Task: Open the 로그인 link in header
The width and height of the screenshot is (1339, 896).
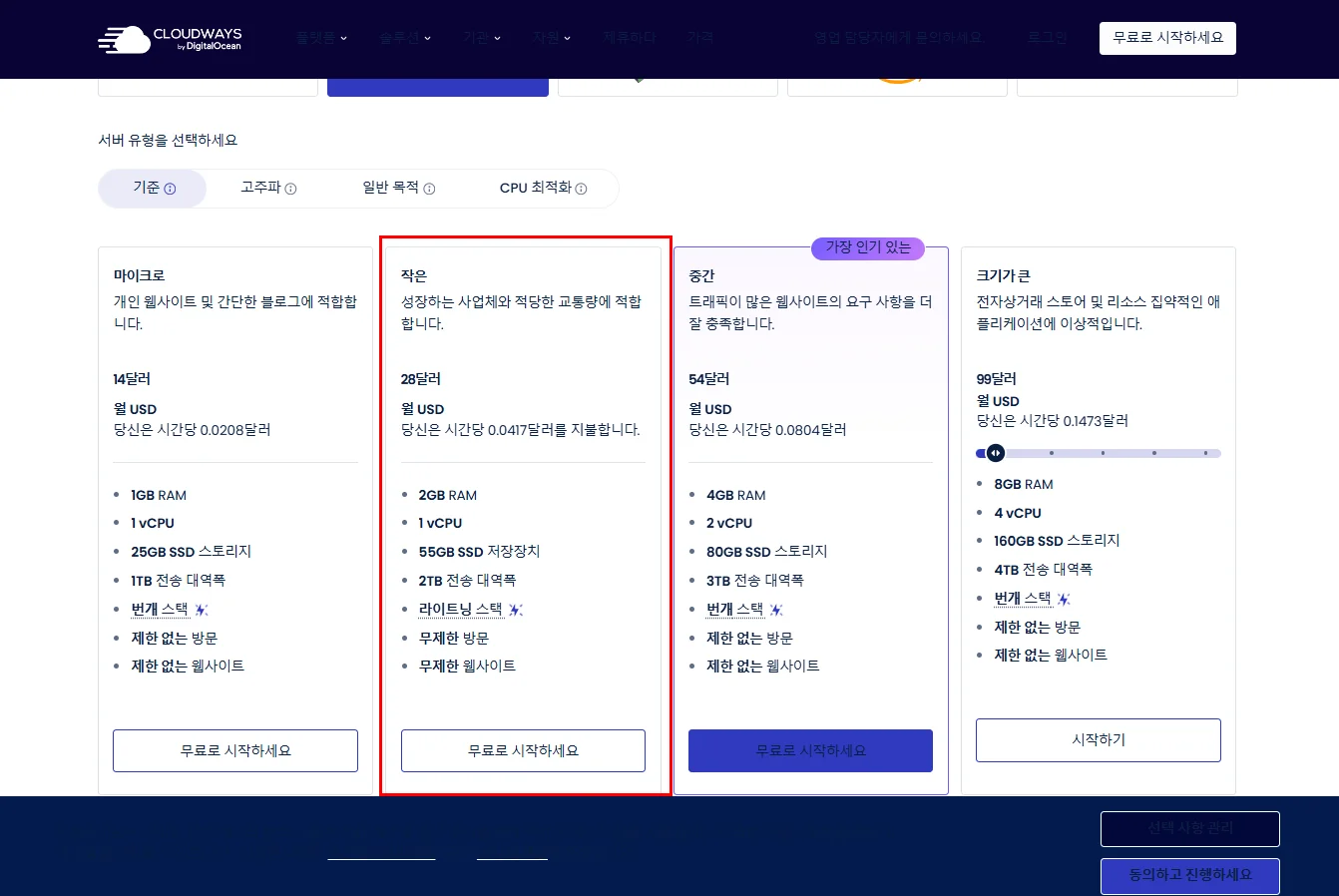Action: pos(1047,38)
